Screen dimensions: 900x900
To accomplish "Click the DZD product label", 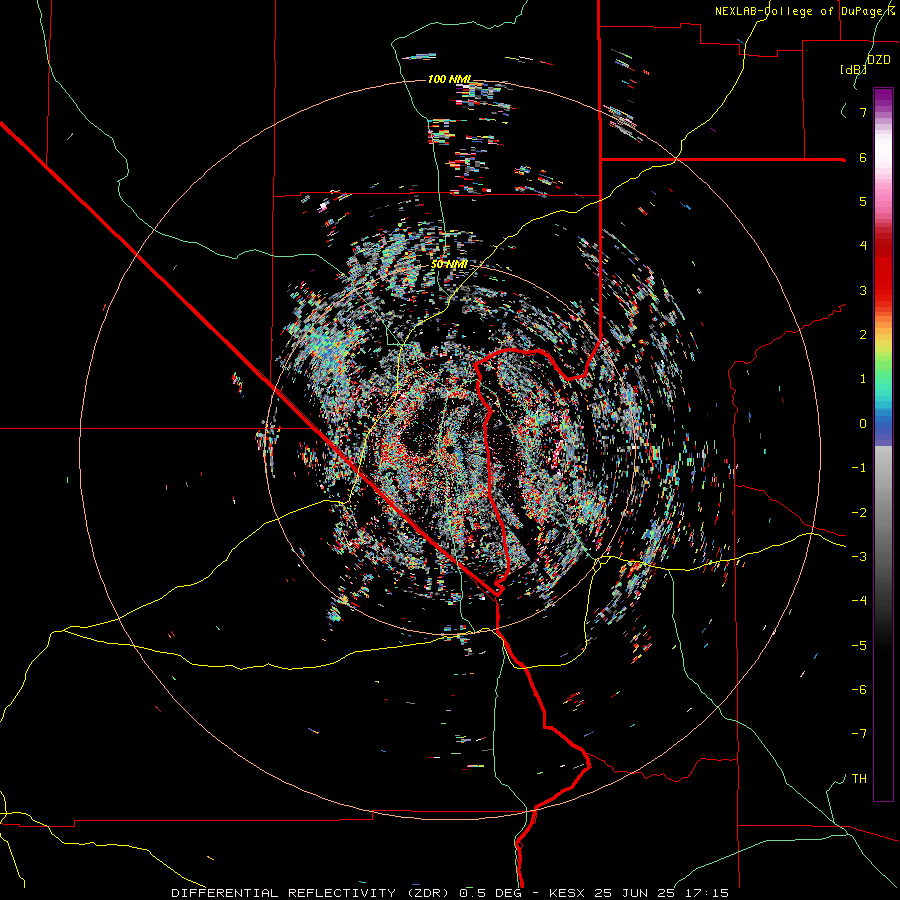I will click(879, 60).
